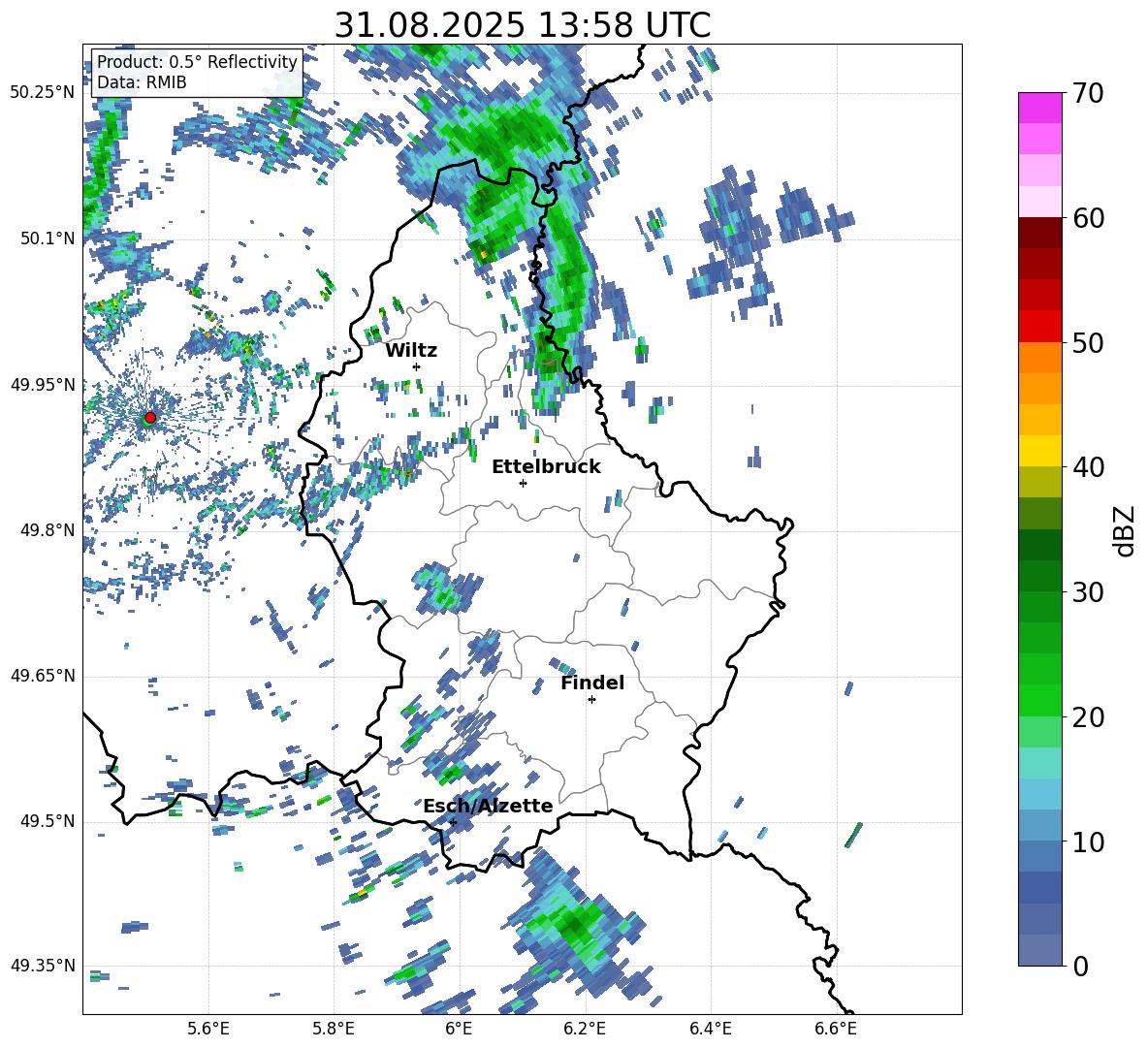Click the bright green 20 dBZ color band
The image size is (1148, 1048).
1040,700
